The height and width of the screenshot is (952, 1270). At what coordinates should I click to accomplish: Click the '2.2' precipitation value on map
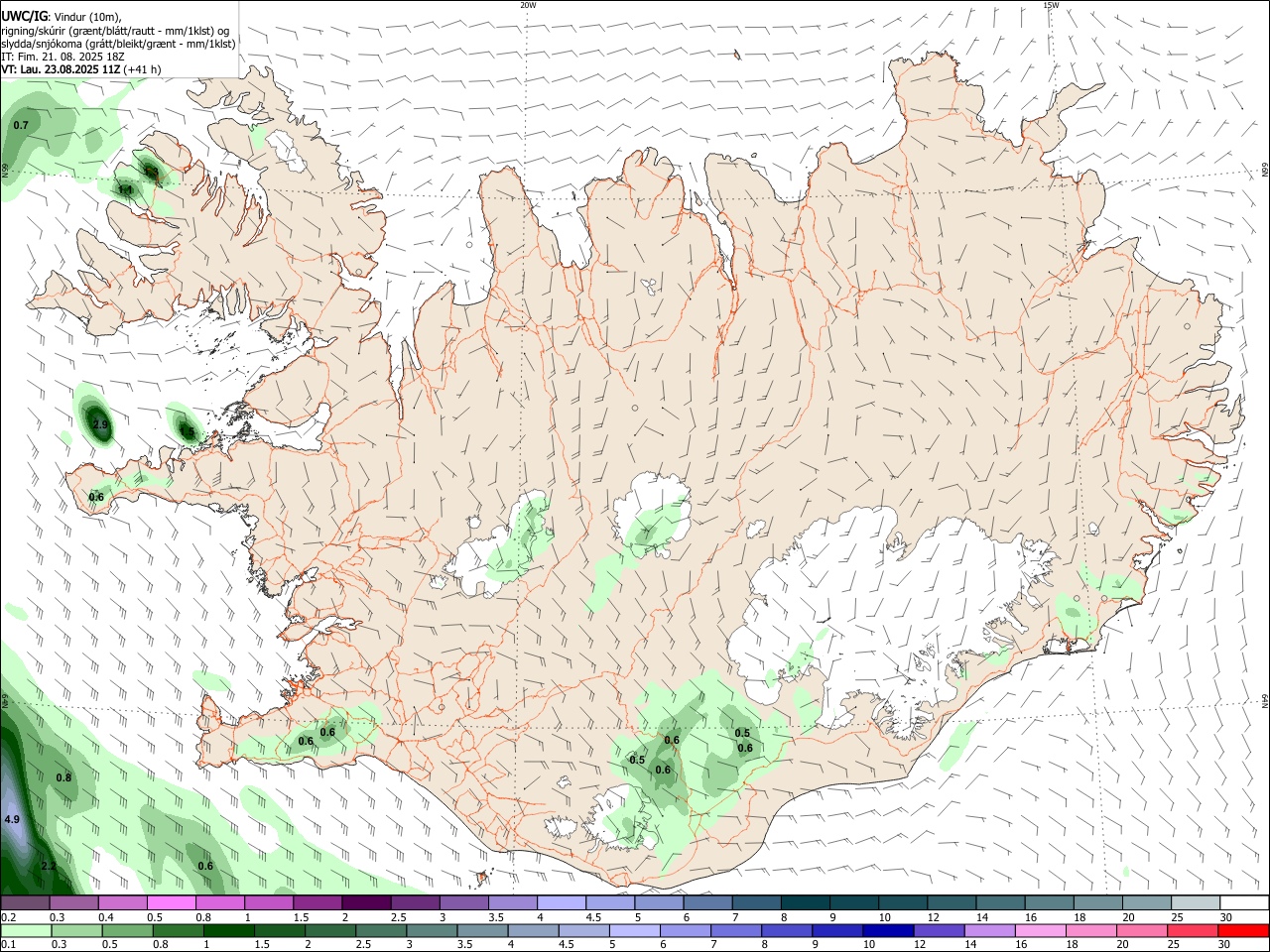point(49,867)
